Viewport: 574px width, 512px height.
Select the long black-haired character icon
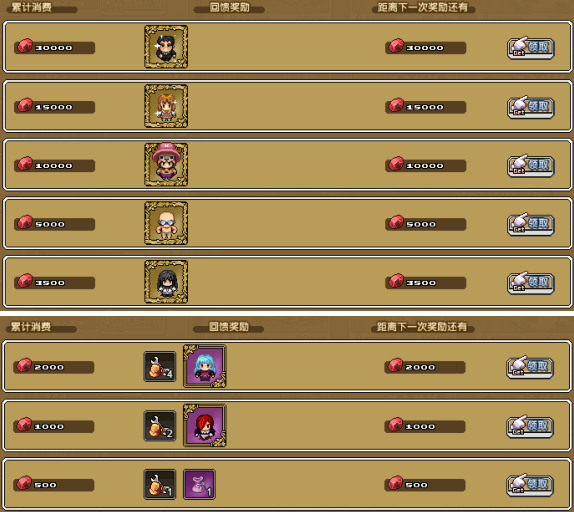tap(166, 282)
